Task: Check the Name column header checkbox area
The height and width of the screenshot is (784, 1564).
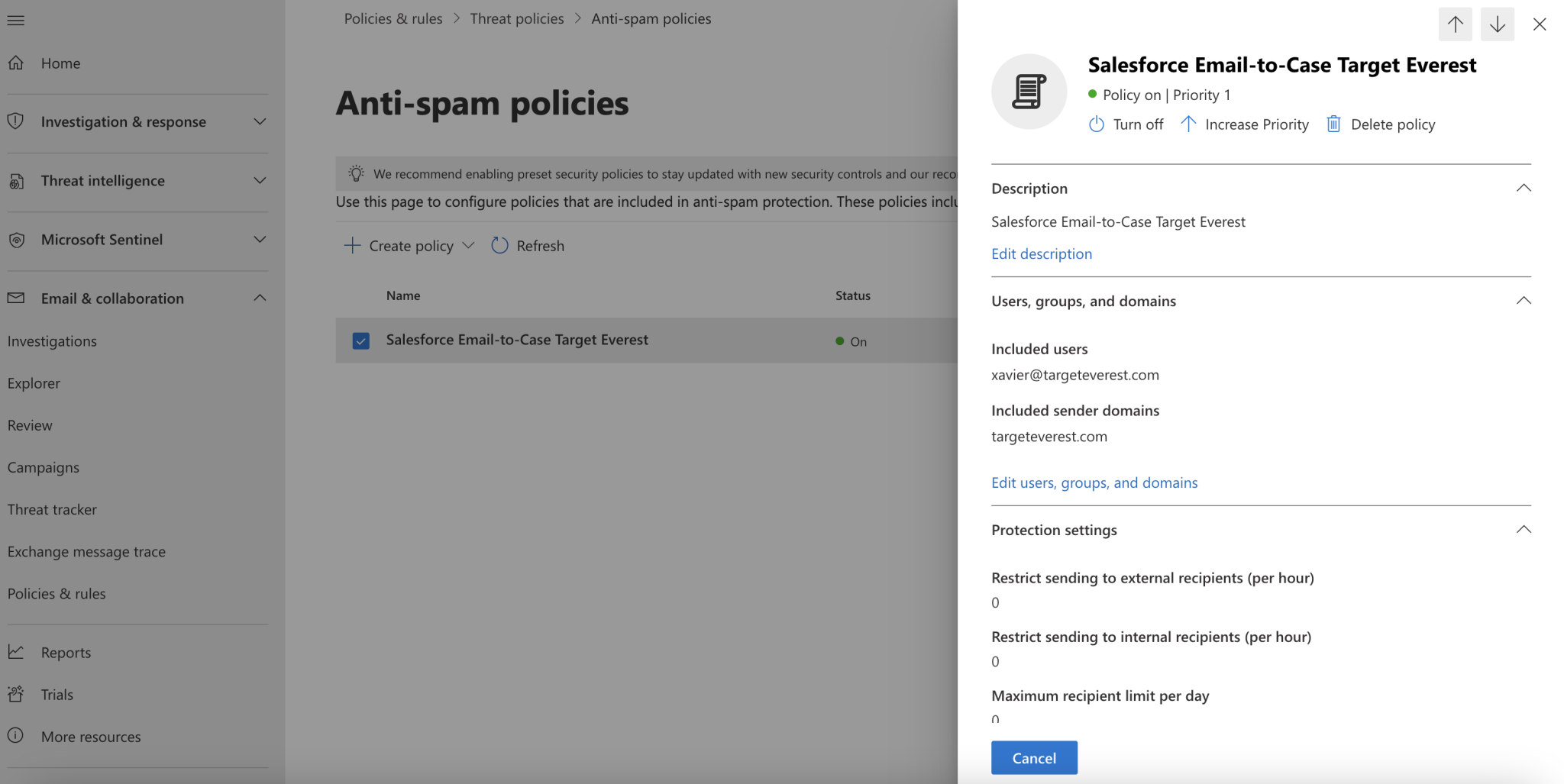Action: [360, 295]
